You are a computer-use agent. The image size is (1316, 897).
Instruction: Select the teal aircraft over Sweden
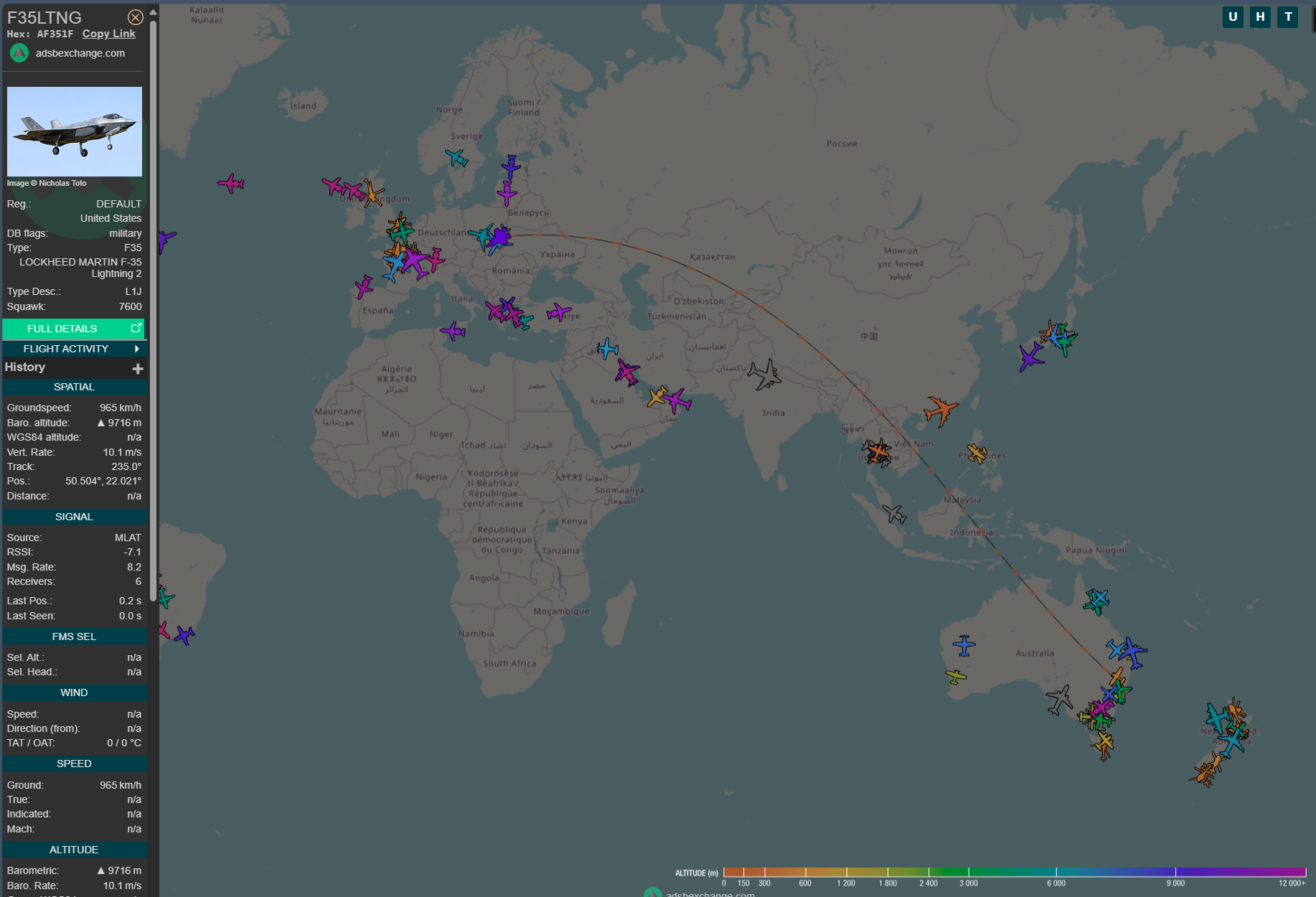[x=456, y=158]
